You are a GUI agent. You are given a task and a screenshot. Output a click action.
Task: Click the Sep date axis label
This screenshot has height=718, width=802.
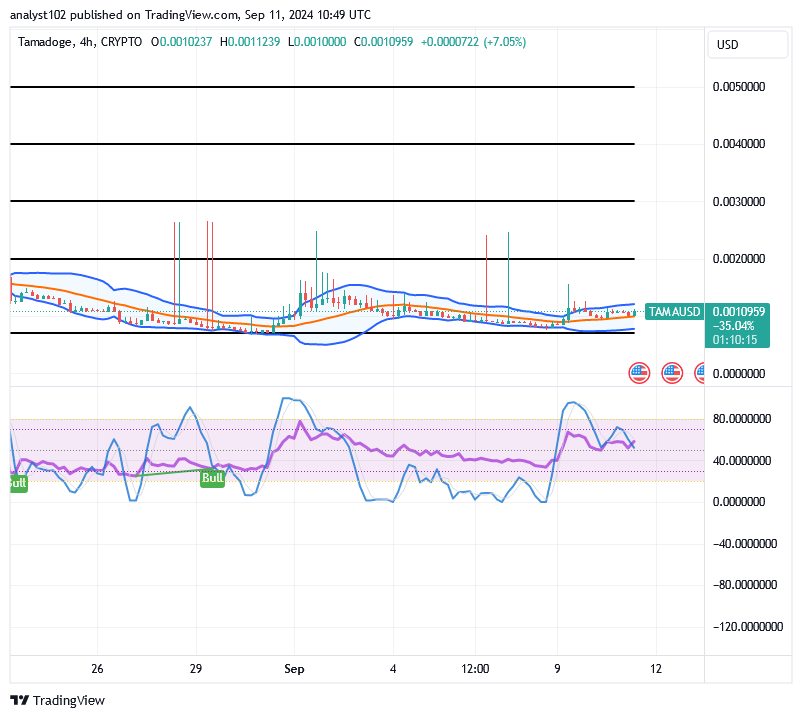(294, 669)
